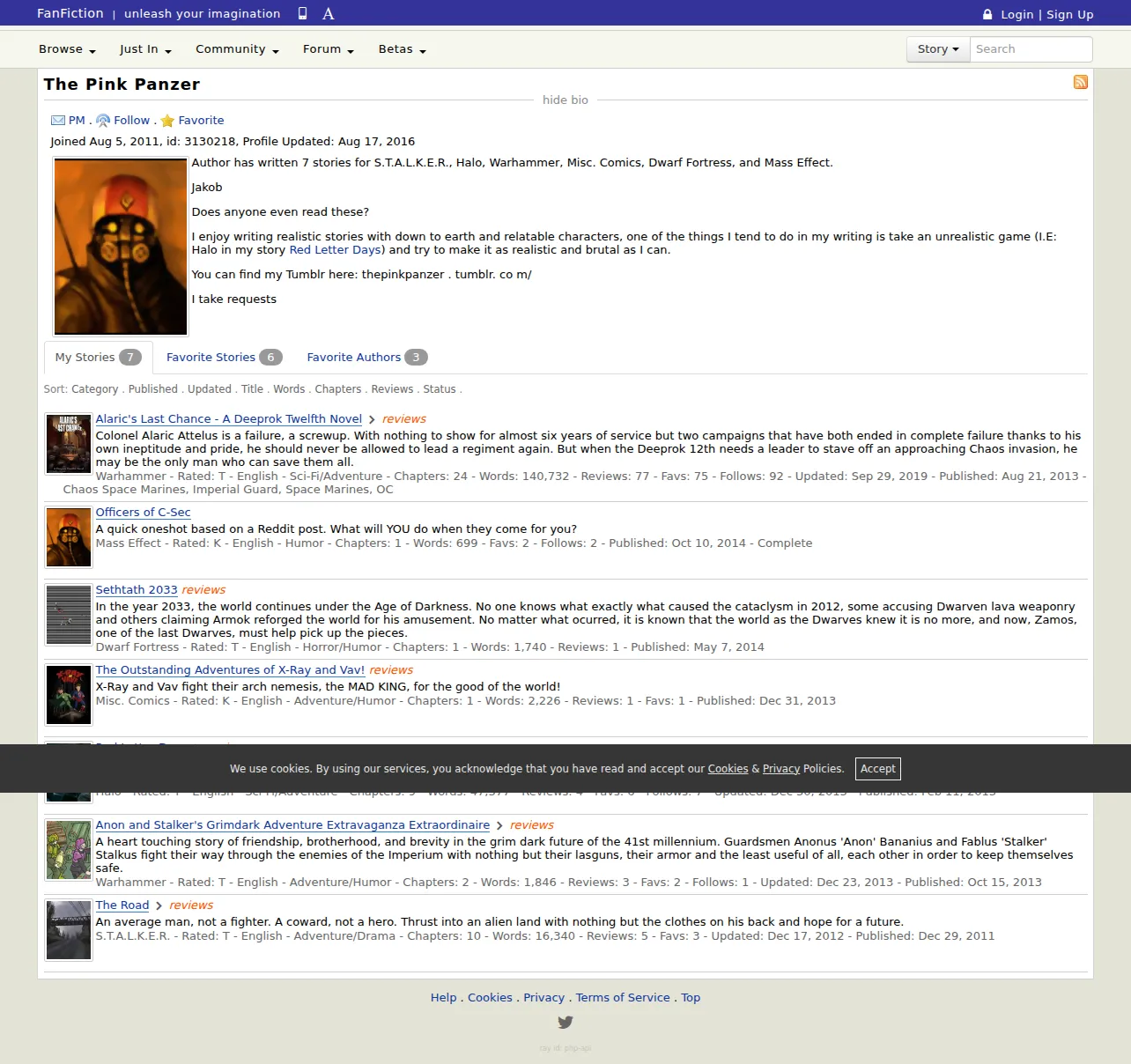Click hide bio toggle

tap(565, 100)
